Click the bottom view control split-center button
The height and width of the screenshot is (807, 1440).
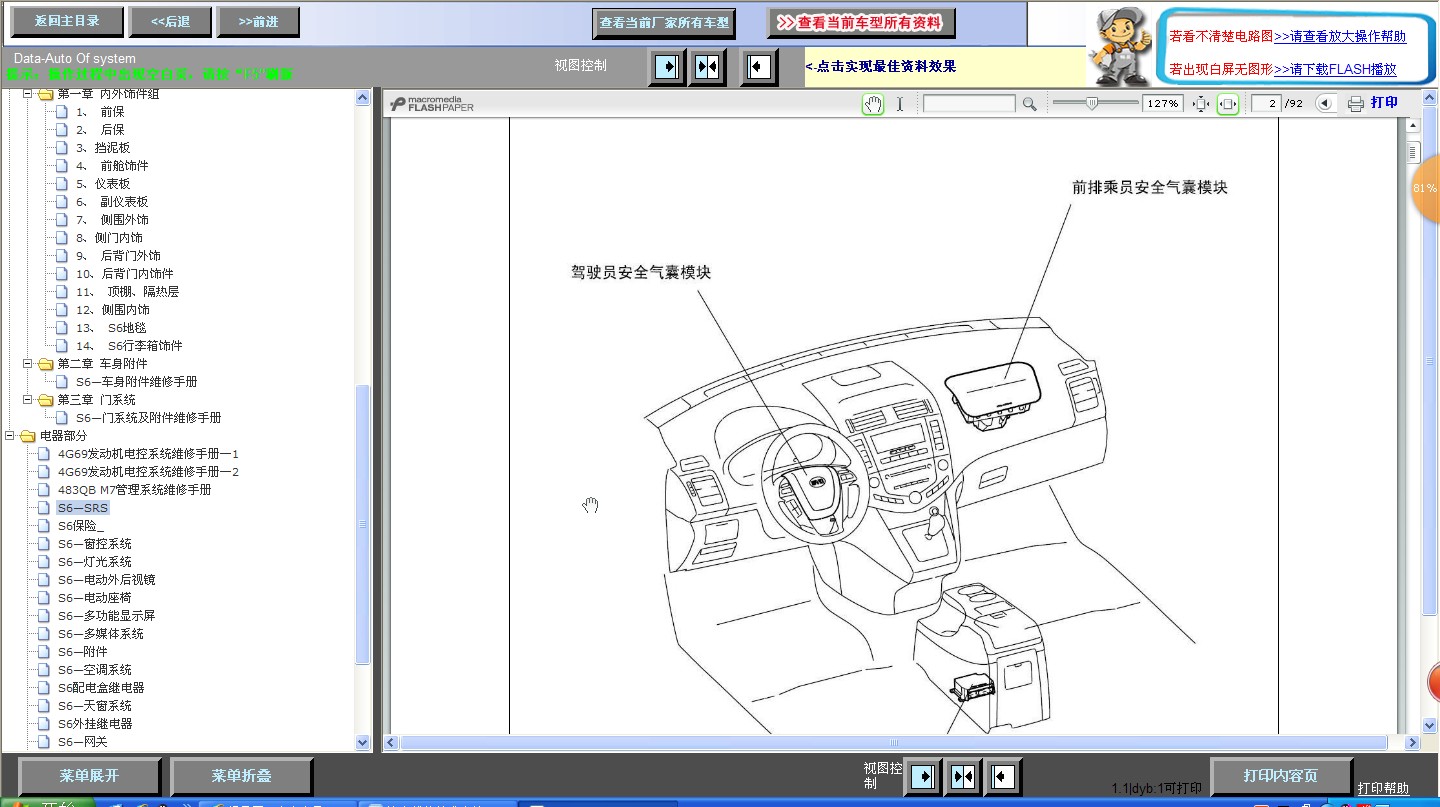963,776
